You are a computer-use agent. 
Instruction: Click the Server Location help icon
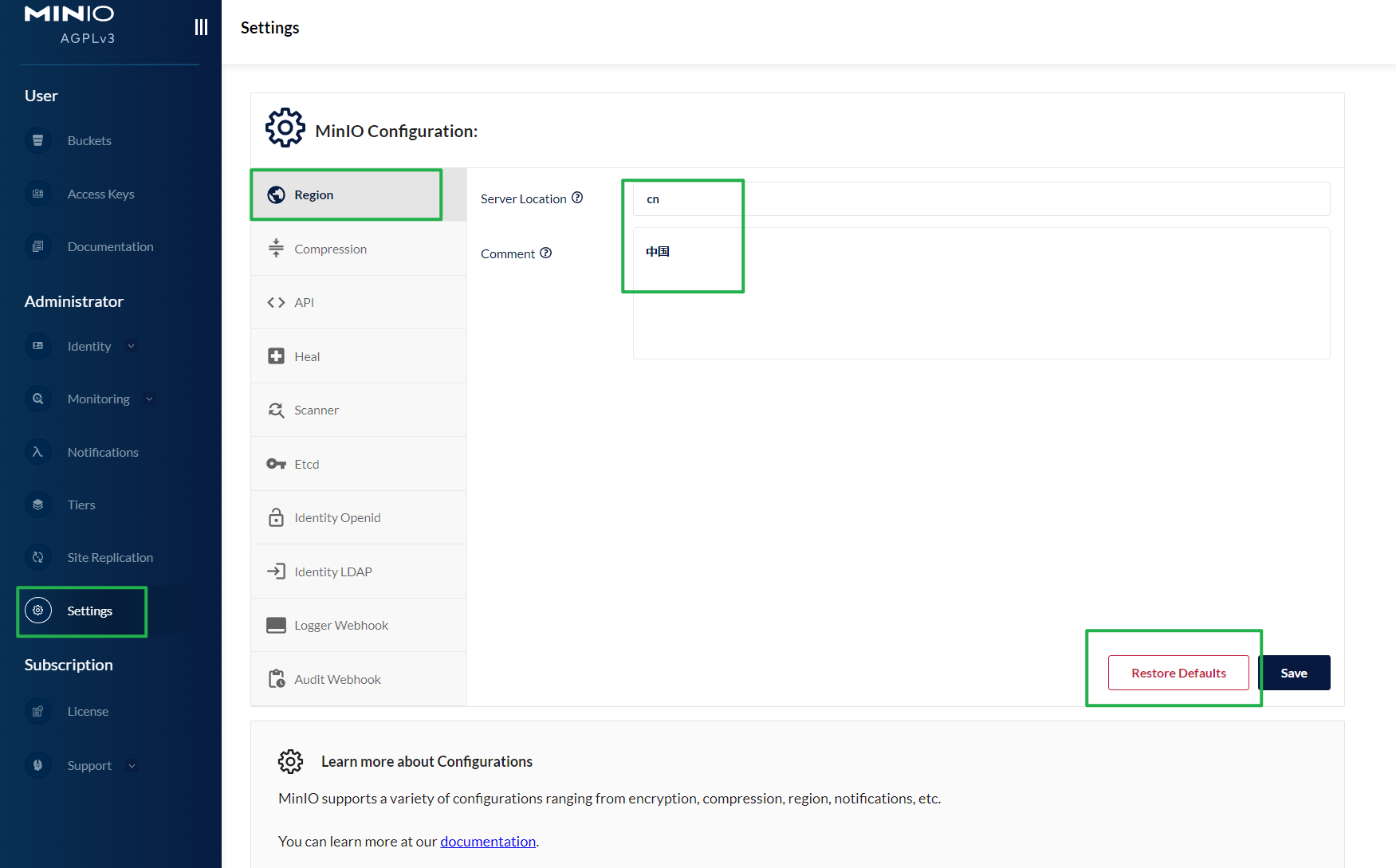pos(577,198)
